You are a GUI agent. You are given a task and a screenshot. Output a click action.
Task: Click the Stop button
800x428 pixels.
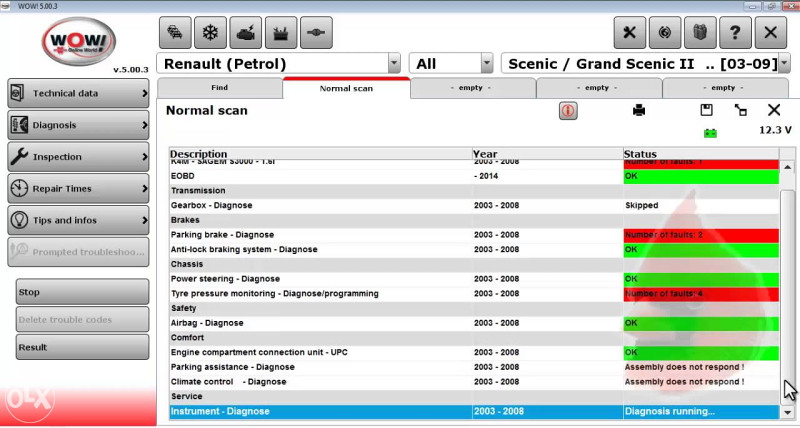tap(83, 292)
